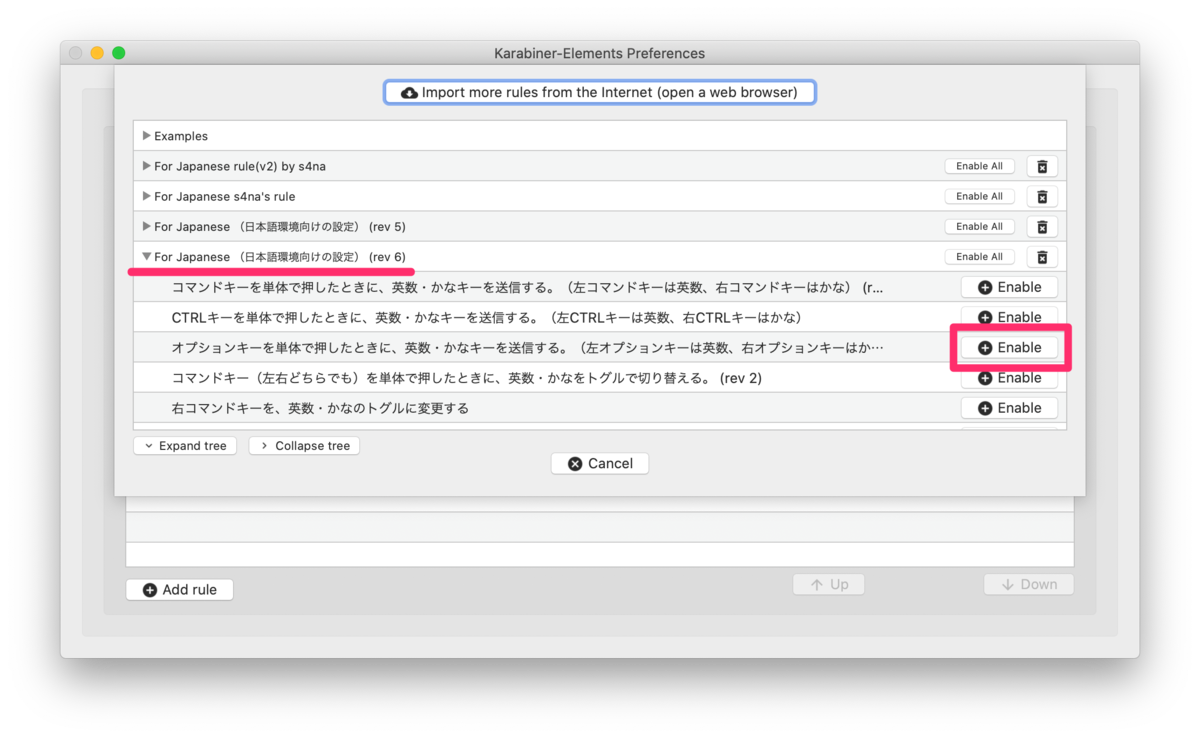Select the Examples row text
The width and height of the screenshot is (1200, 738).
coord(181,136)
